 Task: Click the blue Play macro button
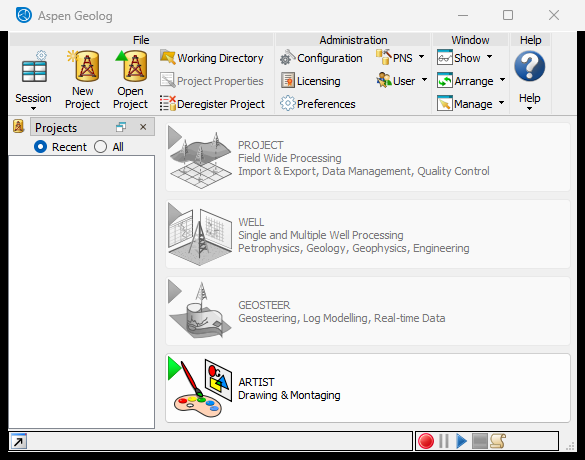462,441
